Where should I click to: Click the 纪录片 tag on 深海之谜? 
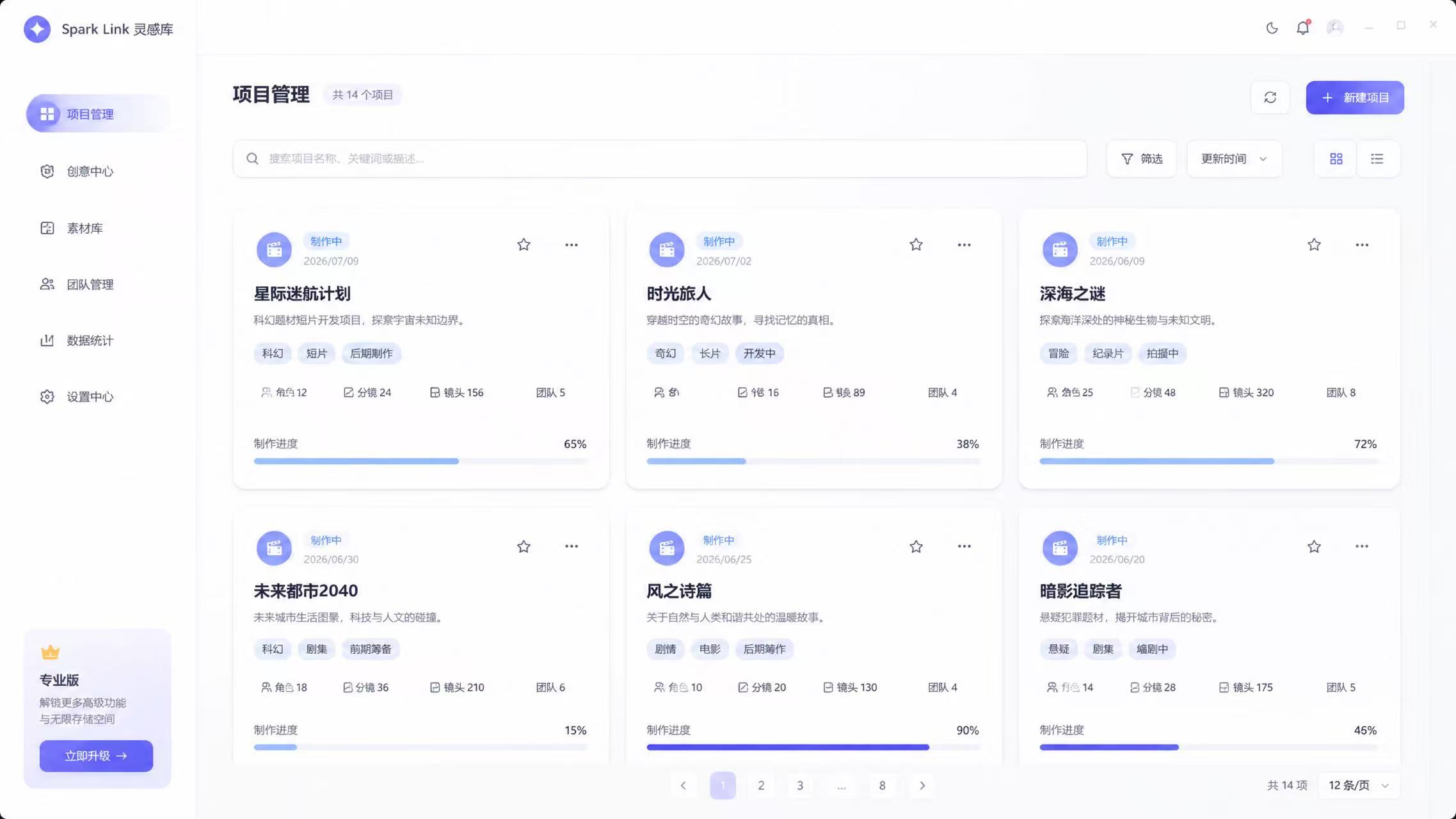[x=1108, y=353]
